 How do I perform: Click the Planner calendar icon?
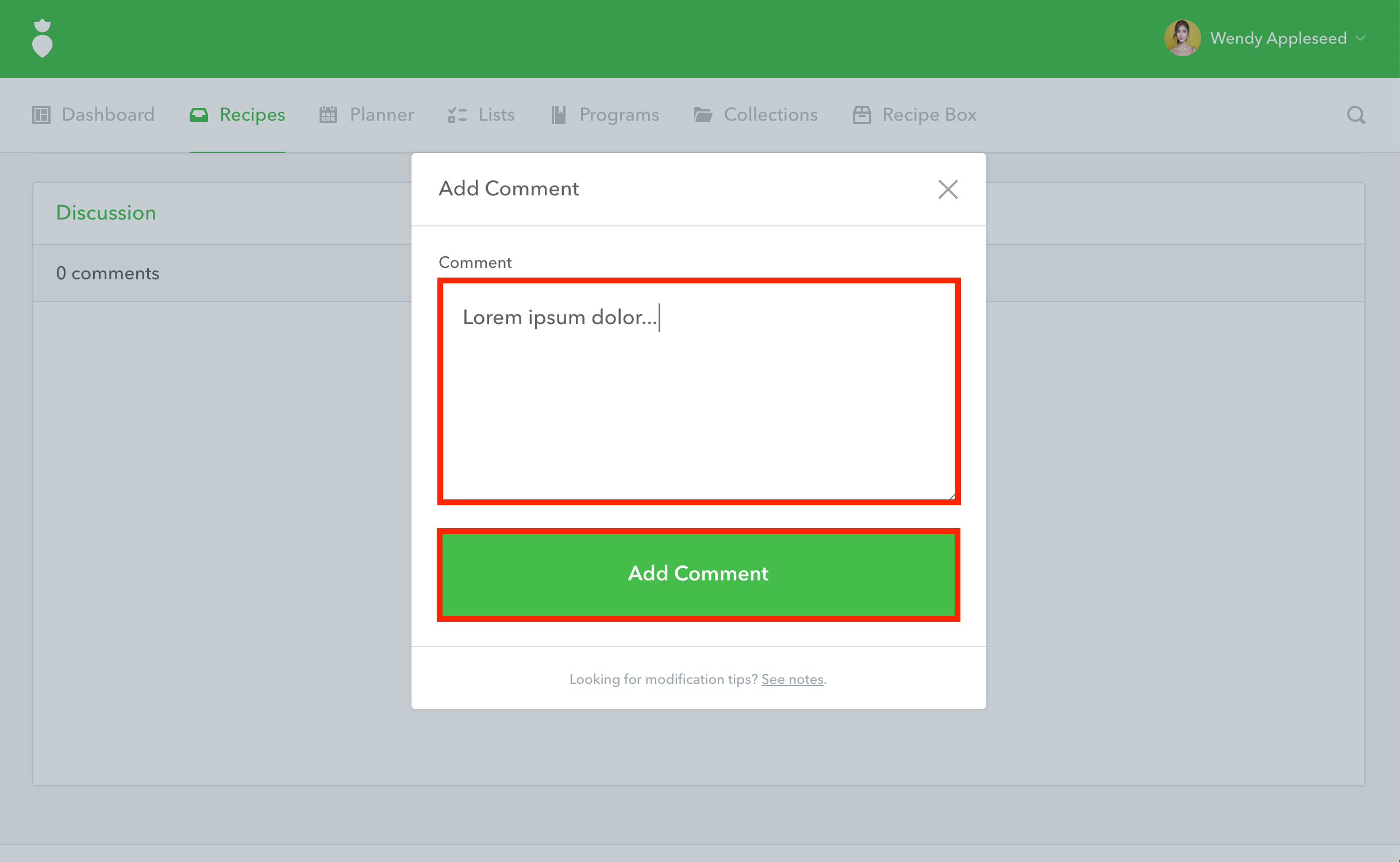pyautogui.click(x=328, y=115)
